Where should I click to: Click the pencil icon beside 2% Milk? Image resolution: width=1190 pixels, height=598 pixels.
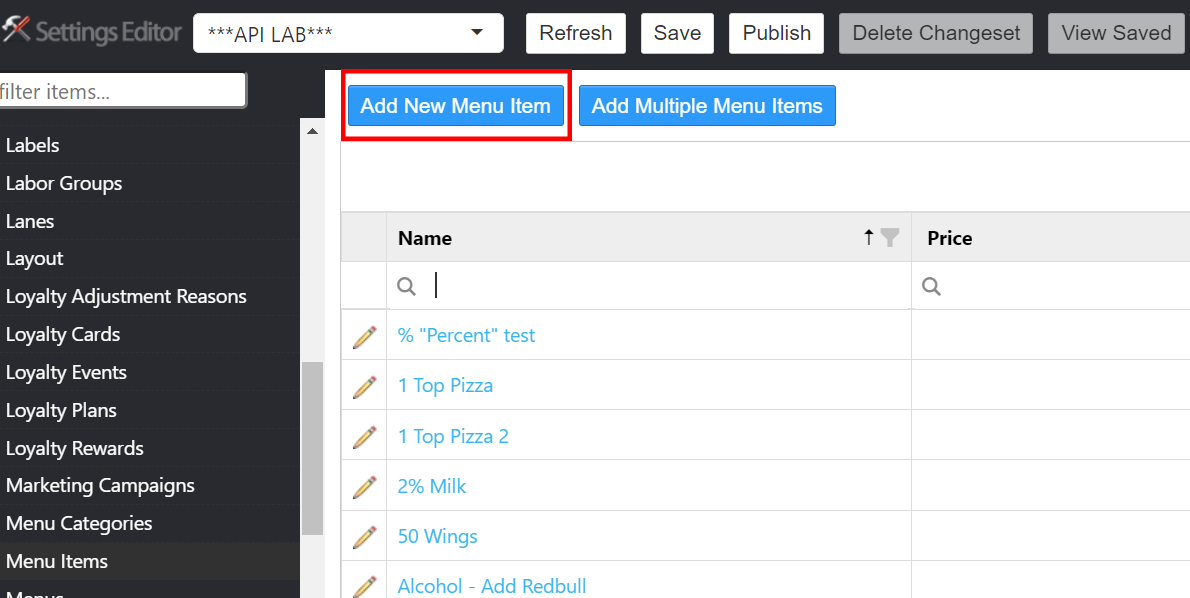[364, 487]
